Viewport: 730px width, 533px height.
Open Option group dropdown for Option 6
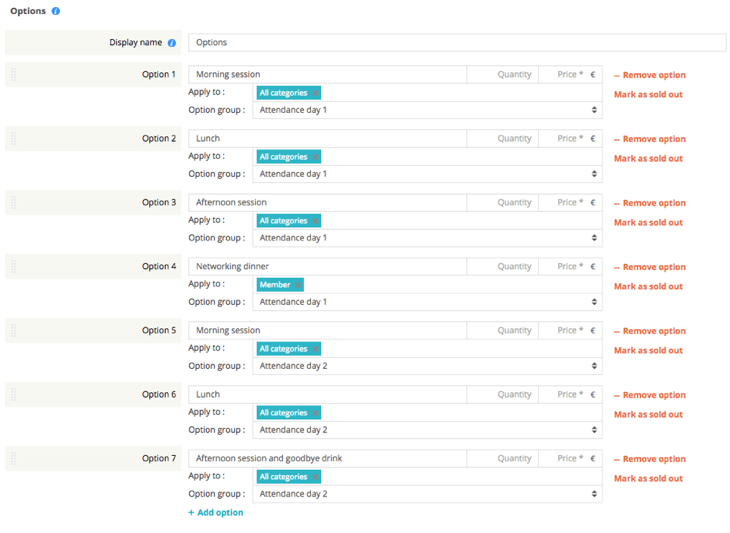(426, 430)
